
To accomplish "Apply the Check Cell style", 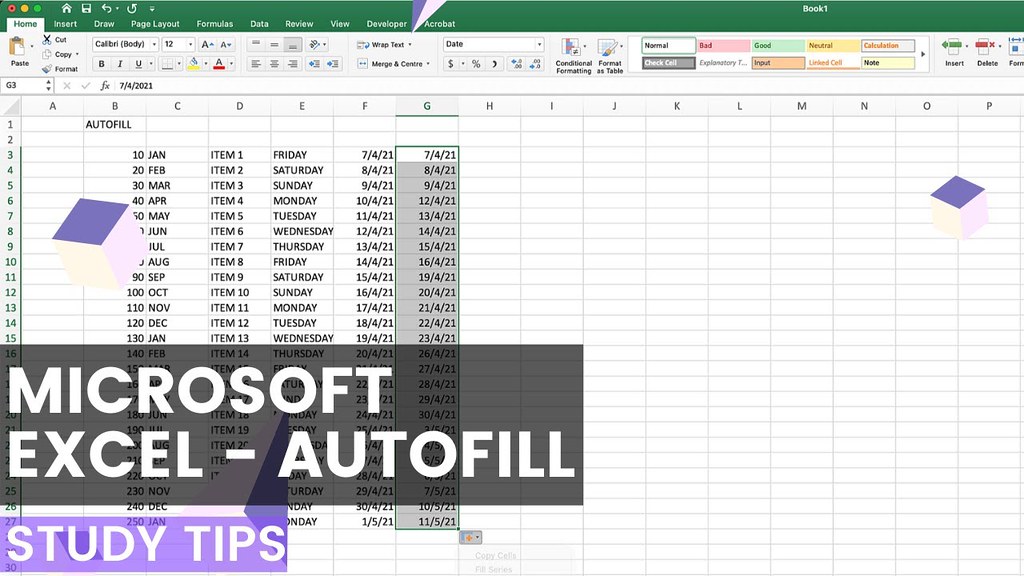I will click(x=668, y=63).
